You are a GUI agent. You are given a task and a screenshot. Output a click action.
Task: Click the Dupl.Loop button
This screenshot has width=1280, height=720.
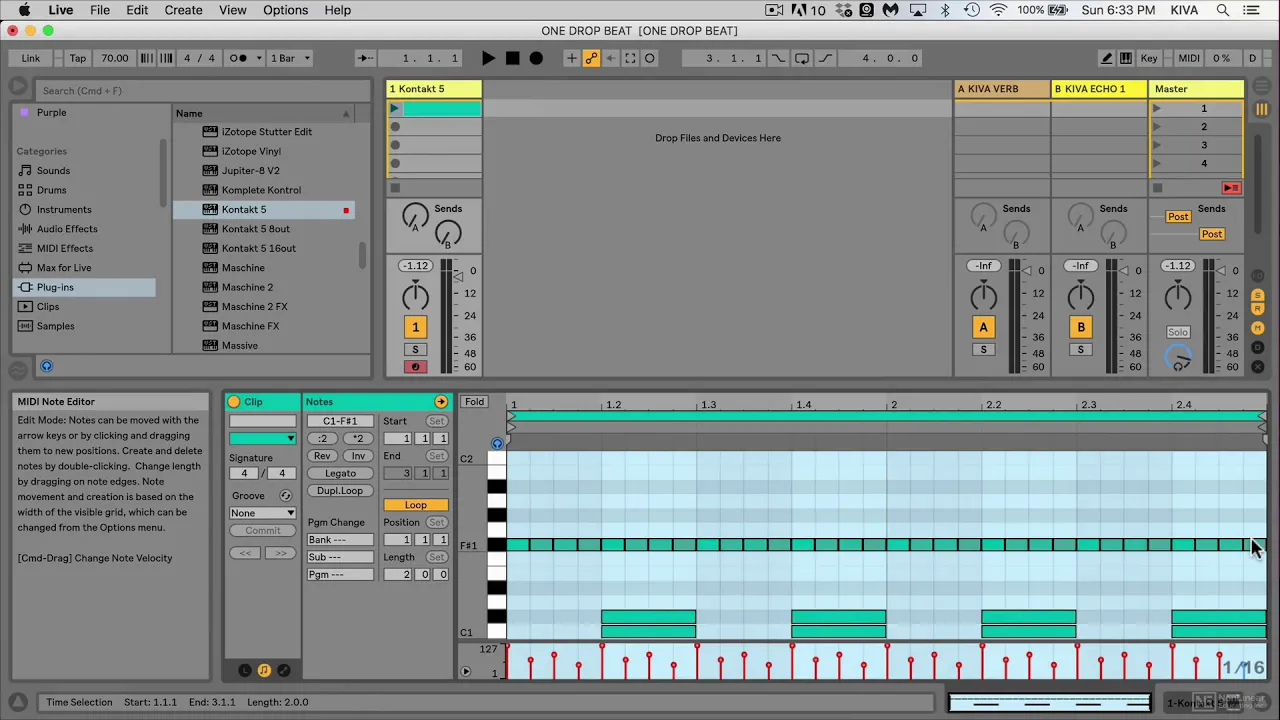click(340, 491)
